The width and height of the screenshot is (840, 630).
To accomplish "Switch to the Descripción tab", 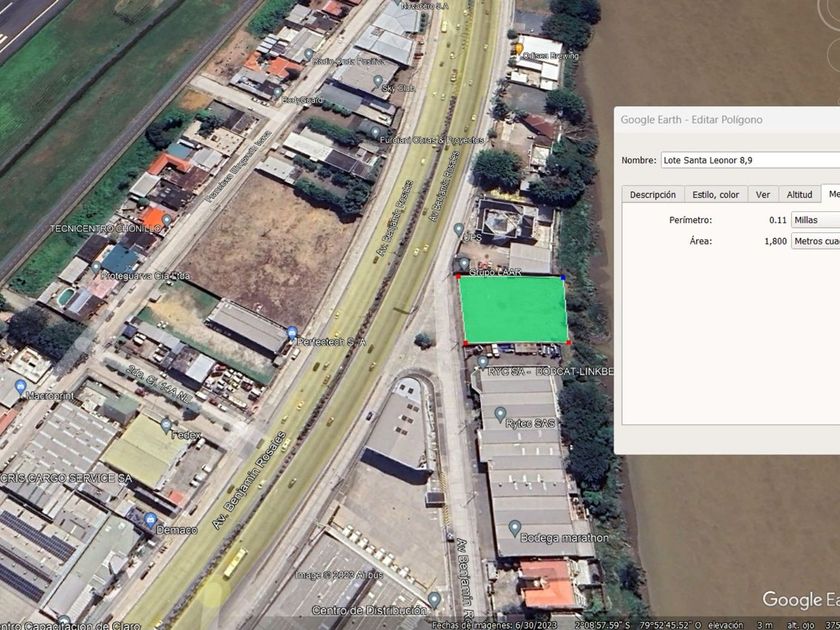I will coord(652,194).
